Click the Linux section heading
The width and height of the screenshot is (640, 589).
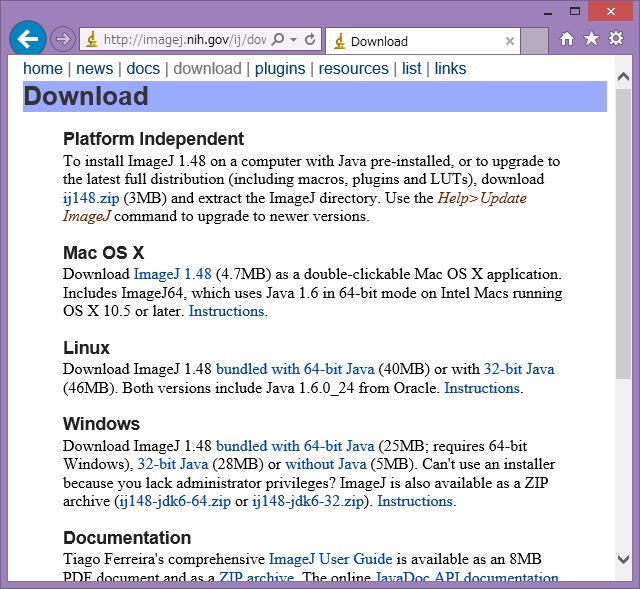(87, 348)
